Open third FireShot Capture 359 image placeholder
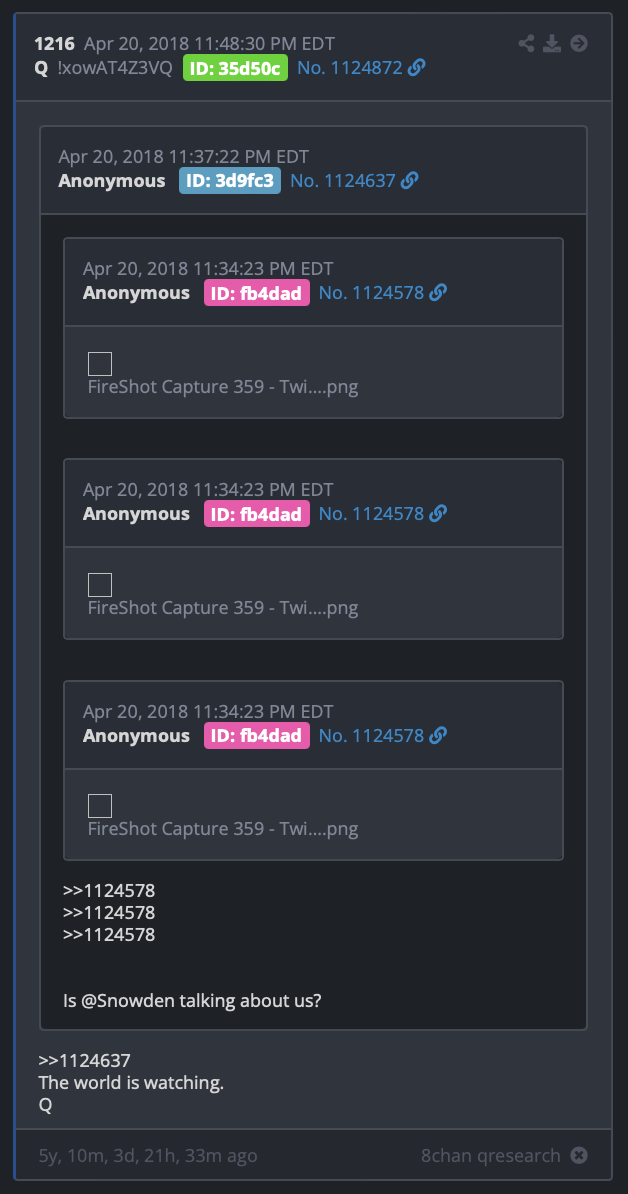Viewport: 628px width, 1194px height. coord(100,806)
